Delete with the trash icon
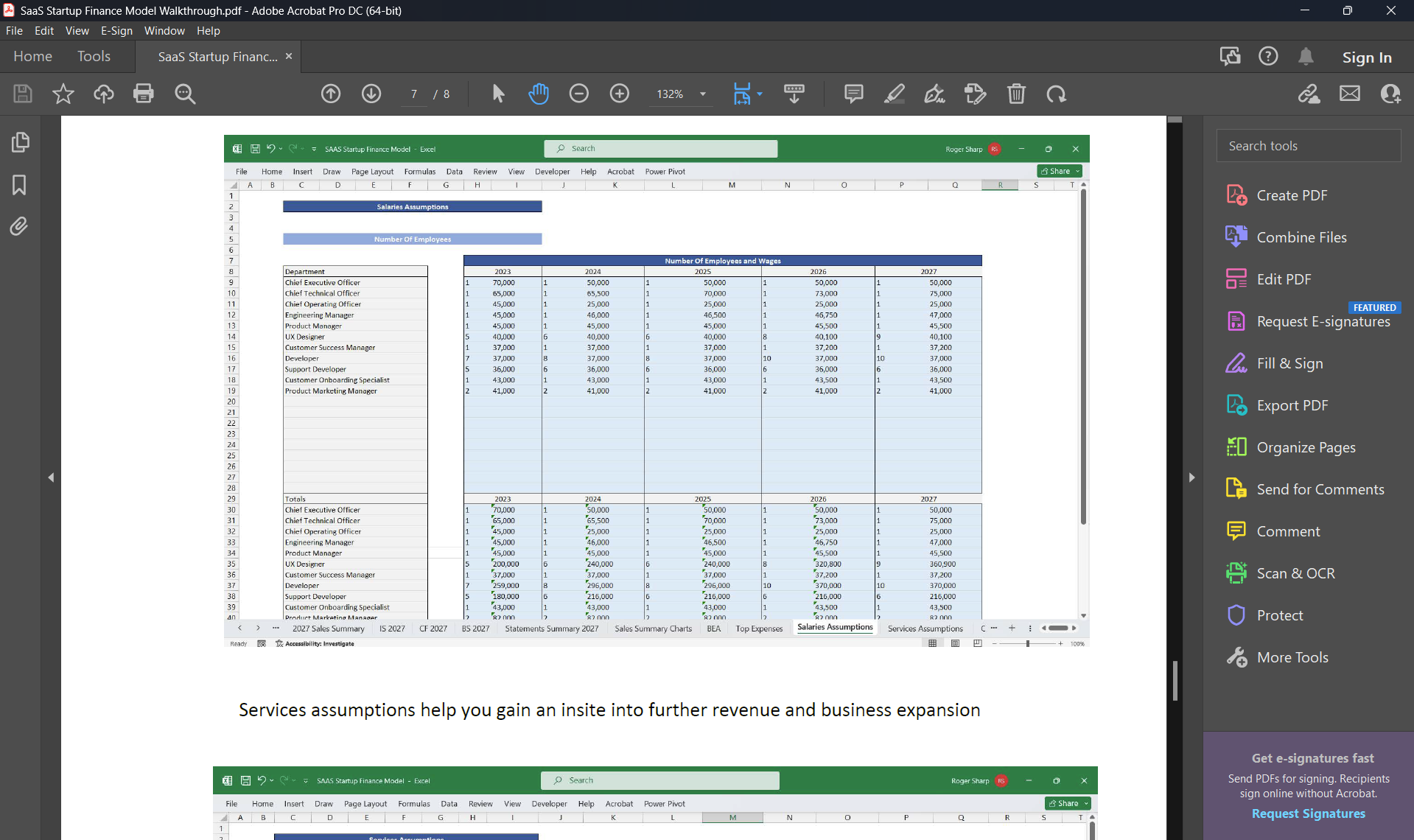This screenshot has height=840, width=1414. [1017, 94]
